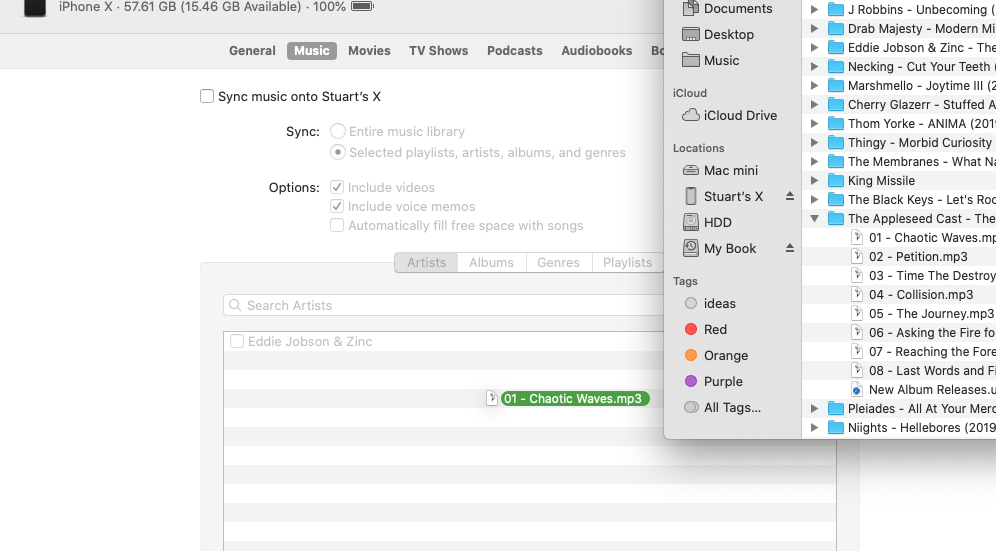Select the ideas tag
Screen dimensions: 996x551
click(710, 303)
